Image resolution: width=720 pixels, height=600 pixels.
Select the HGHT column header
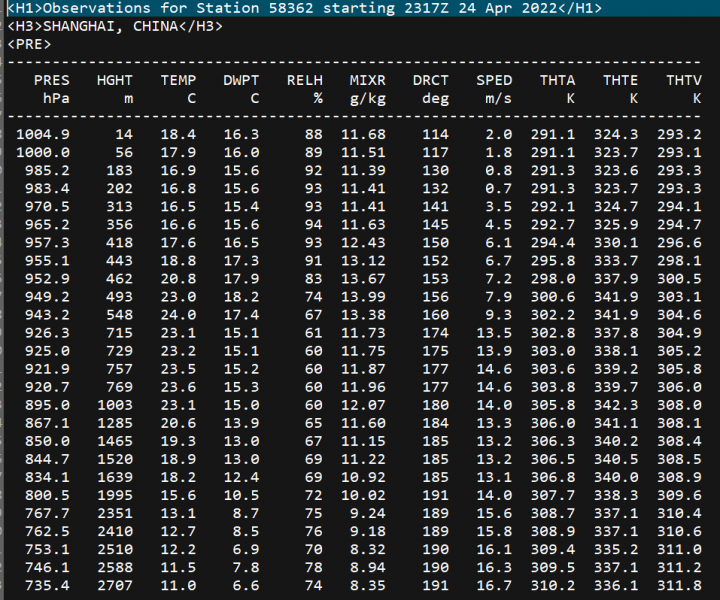[x=115, y=80]
